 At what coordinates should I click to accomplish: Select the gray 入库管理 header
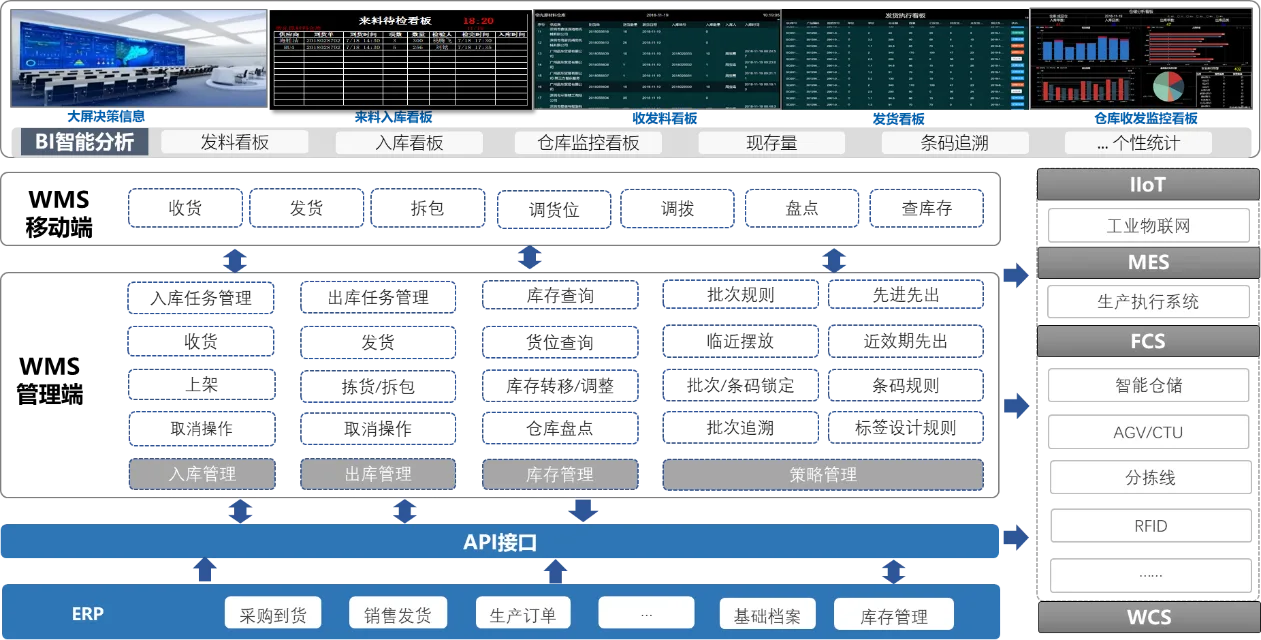tap(201, 474)
